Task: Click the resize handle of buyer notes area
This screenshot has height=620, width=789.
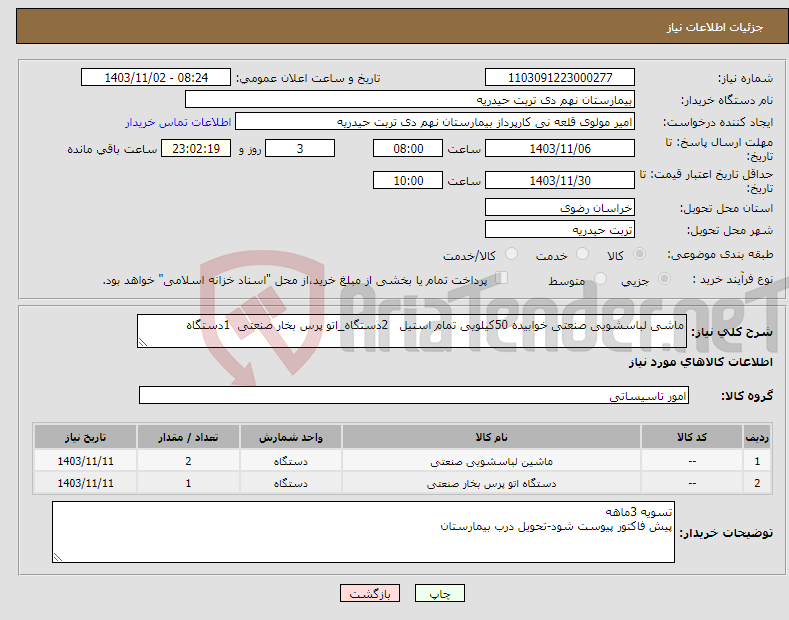Action: 58,557
